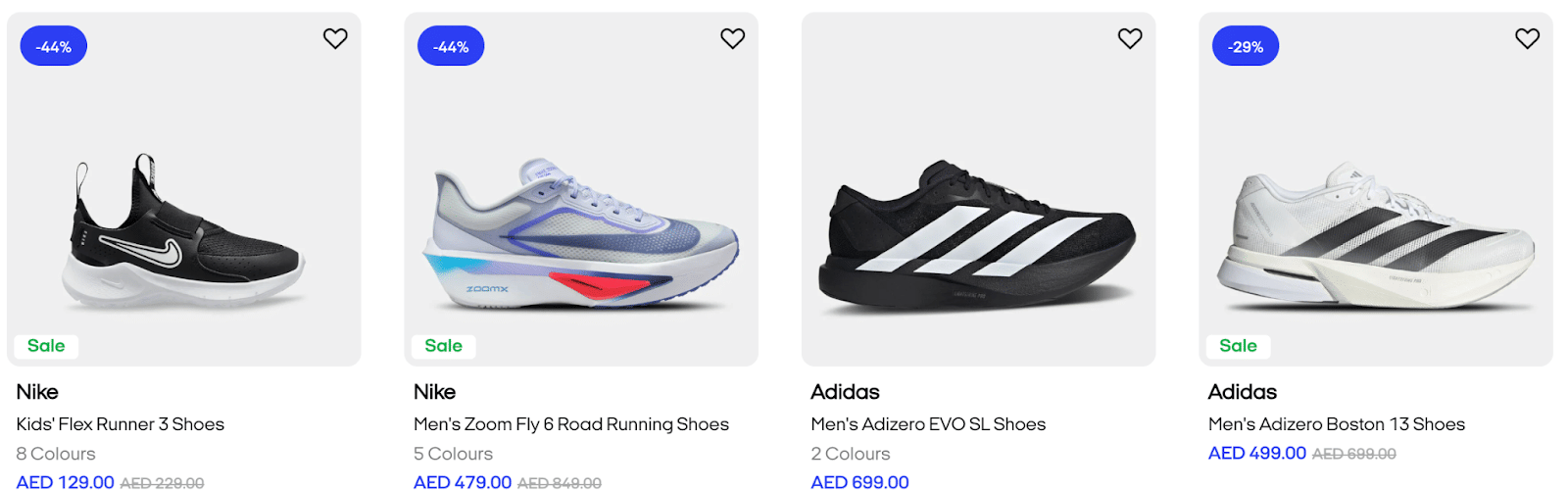This screenshot has height=490, width=1568.
Task: Click the -29% discount badge
Action: 1246,46
